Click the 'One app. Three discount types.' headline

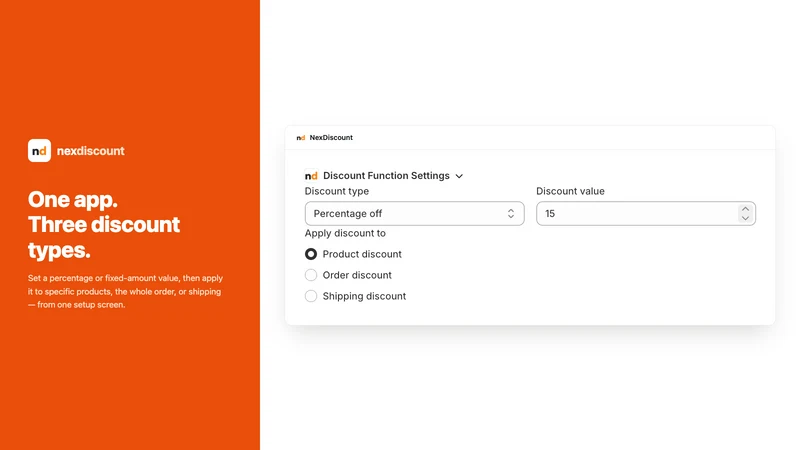coord(104,225)
